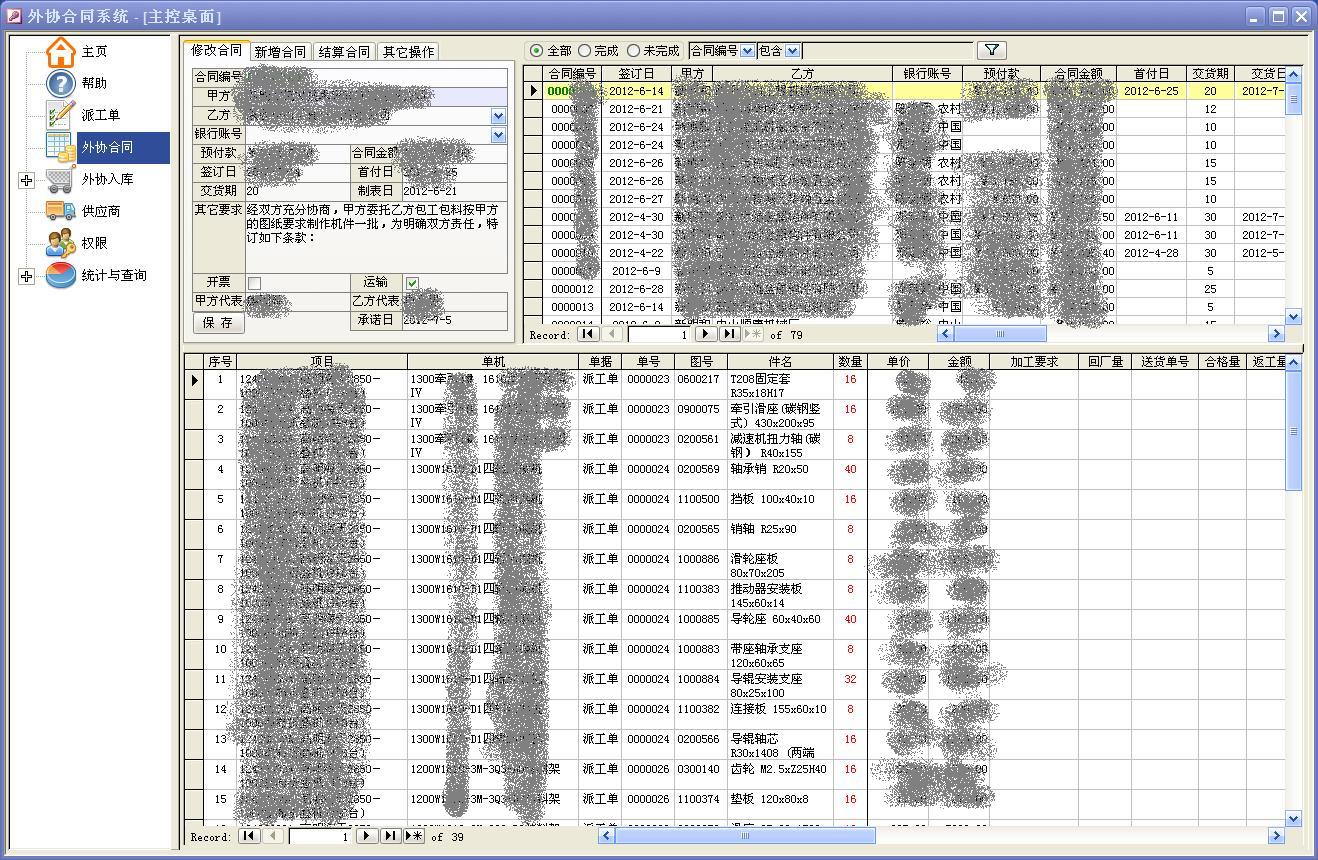
Task: Select the 未完成 radio button
Action: 634,50
